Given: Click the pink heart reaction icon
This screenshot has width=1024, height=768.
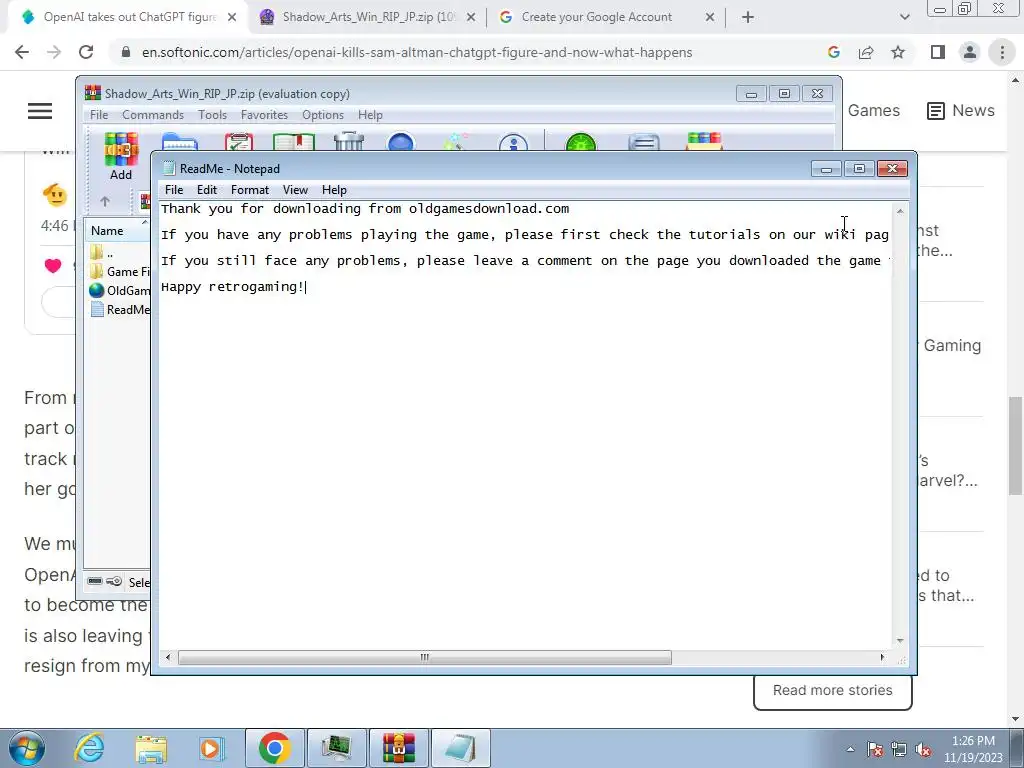Looking at the screenshot, I should (x=53, y=265).
